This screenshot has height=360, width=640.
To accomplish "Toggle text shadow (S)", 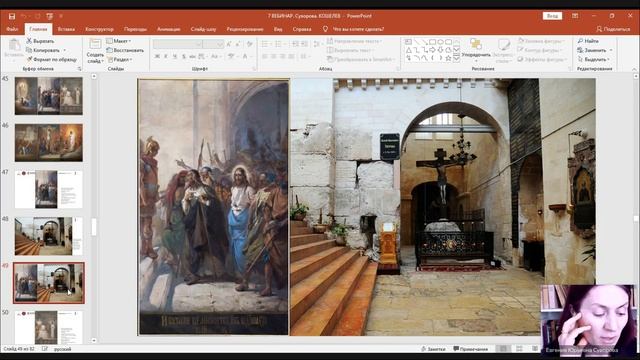I will coord(184,56).
